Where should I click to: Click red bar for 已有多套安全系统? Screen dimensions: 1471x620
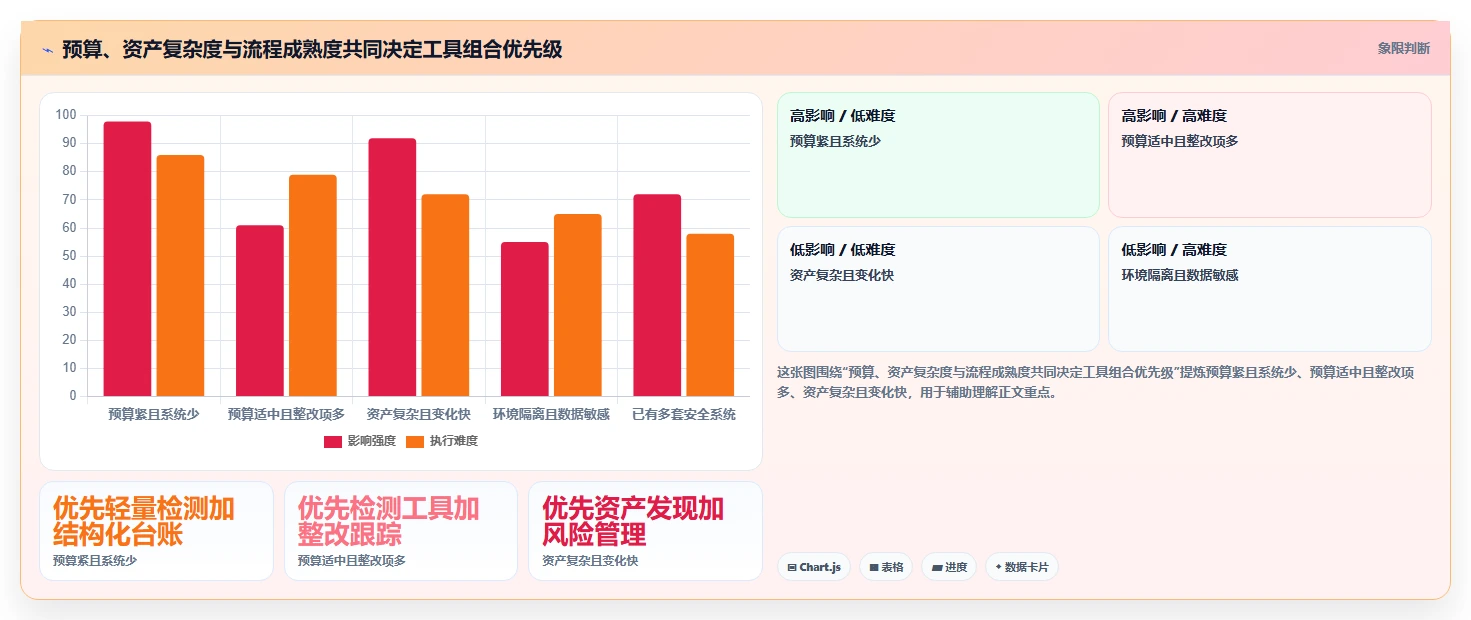point(657,295)
